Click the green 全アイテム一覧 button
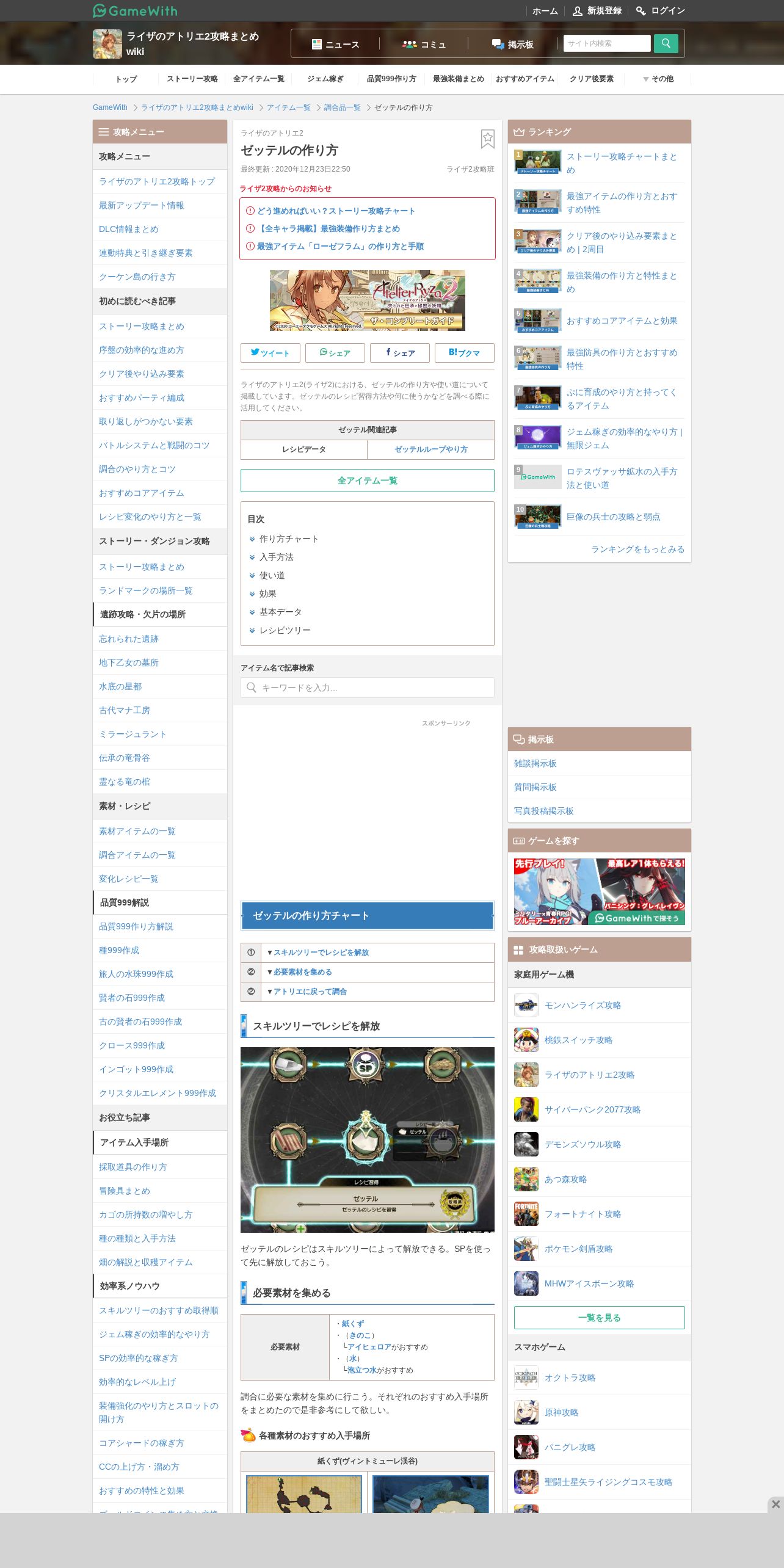 pos(368,481)
